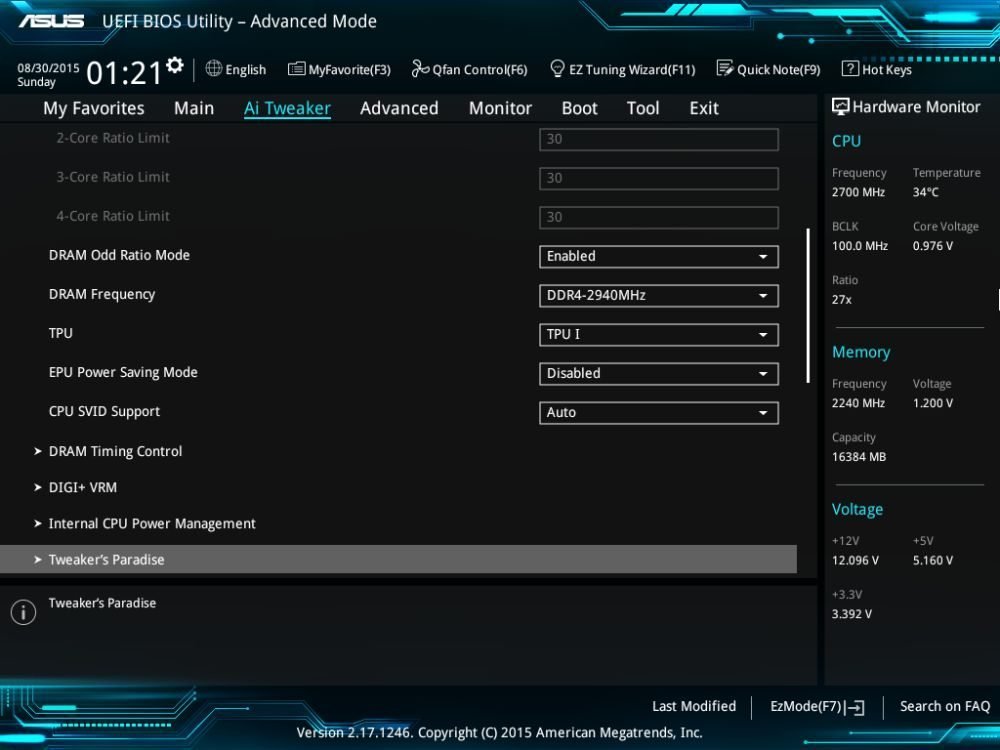This screenshot has width=1000, height=750.
Task: Click the 08/30/2015 date text
Action: [x=48, y=68]
